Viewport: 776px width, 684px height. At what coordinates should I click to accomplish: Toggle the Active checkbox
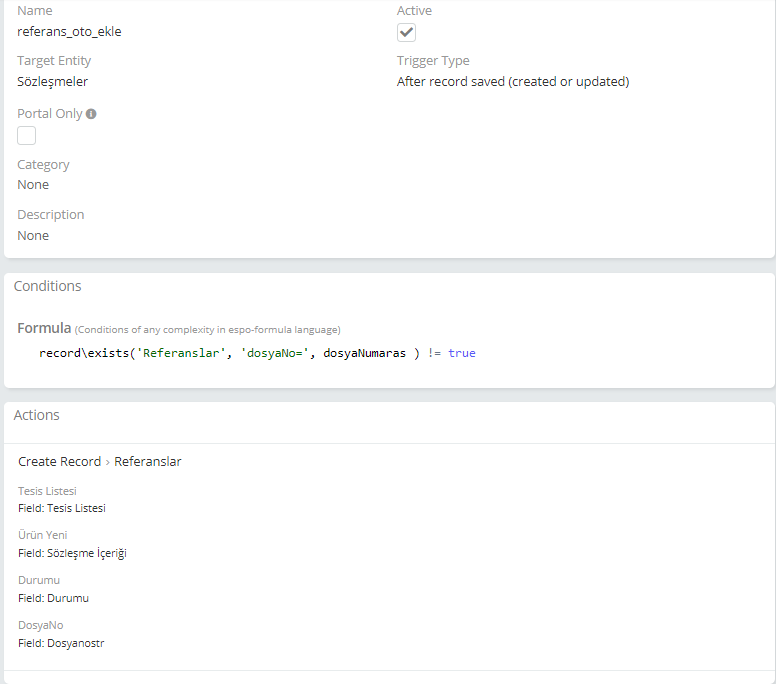(x=406, y=32)
